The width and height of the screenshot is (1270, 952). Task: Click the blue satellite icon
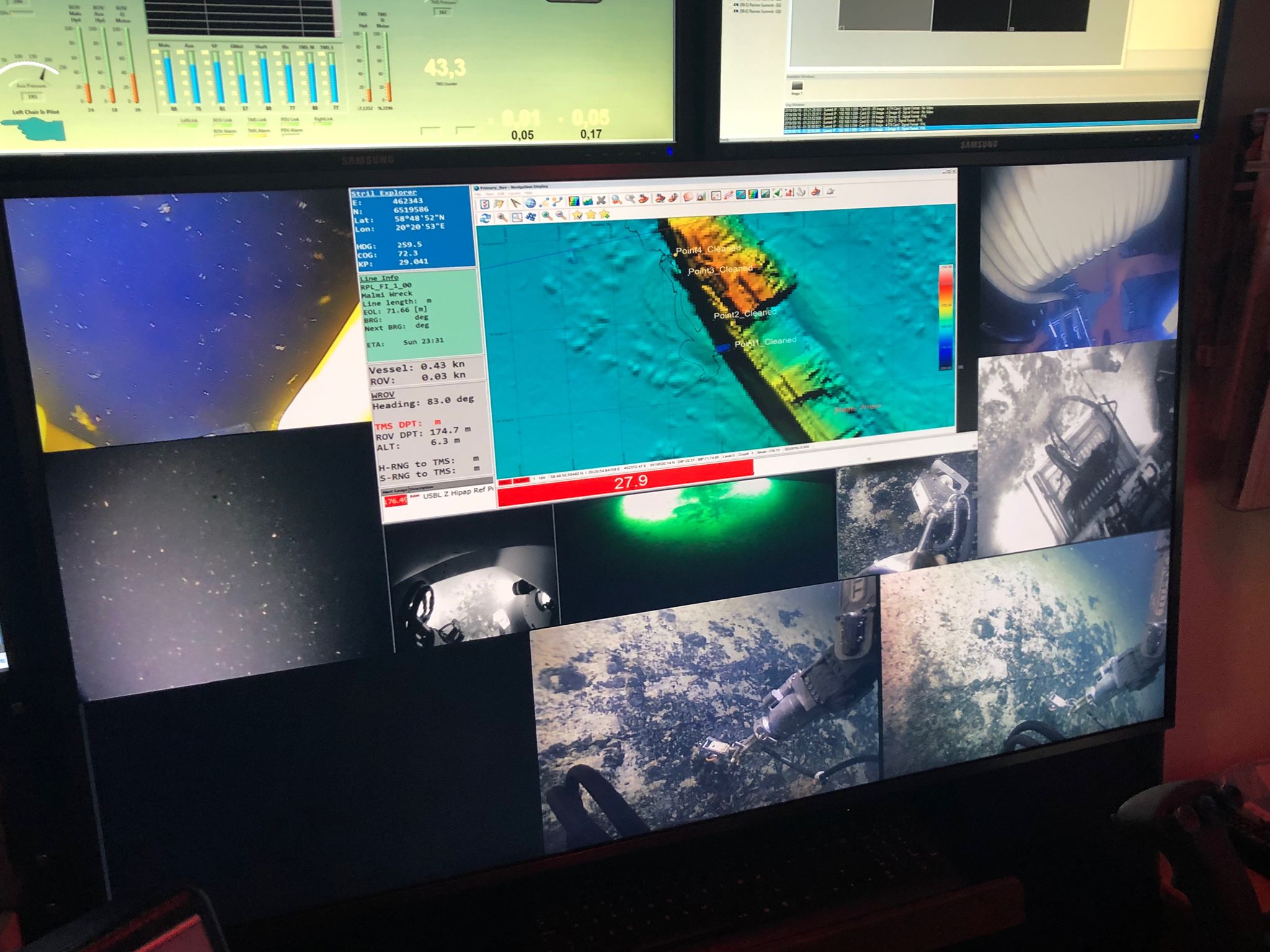(x=531, y=216)
